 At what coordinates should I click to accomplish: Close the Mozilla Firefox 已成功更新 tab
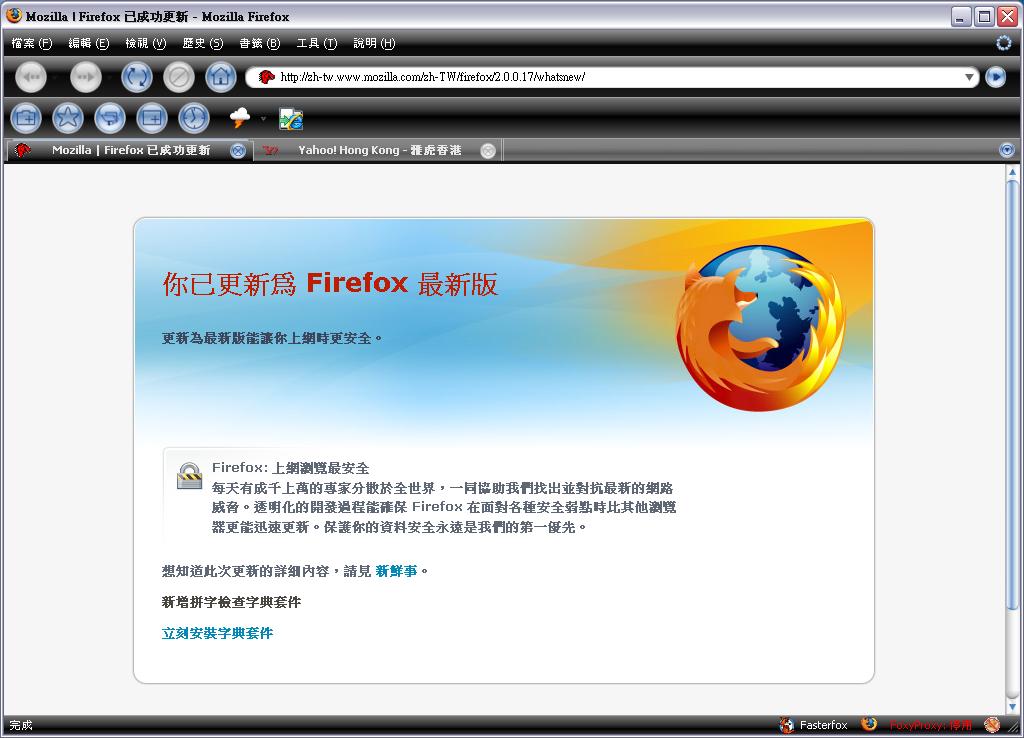[x=238, y=151]
